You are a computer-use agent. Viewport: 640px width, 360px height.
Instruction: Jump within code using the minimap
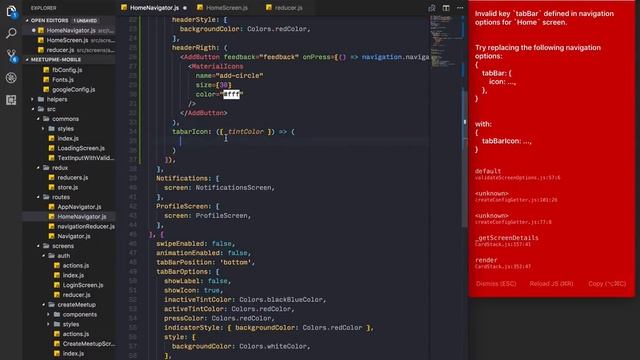point(445,41)
